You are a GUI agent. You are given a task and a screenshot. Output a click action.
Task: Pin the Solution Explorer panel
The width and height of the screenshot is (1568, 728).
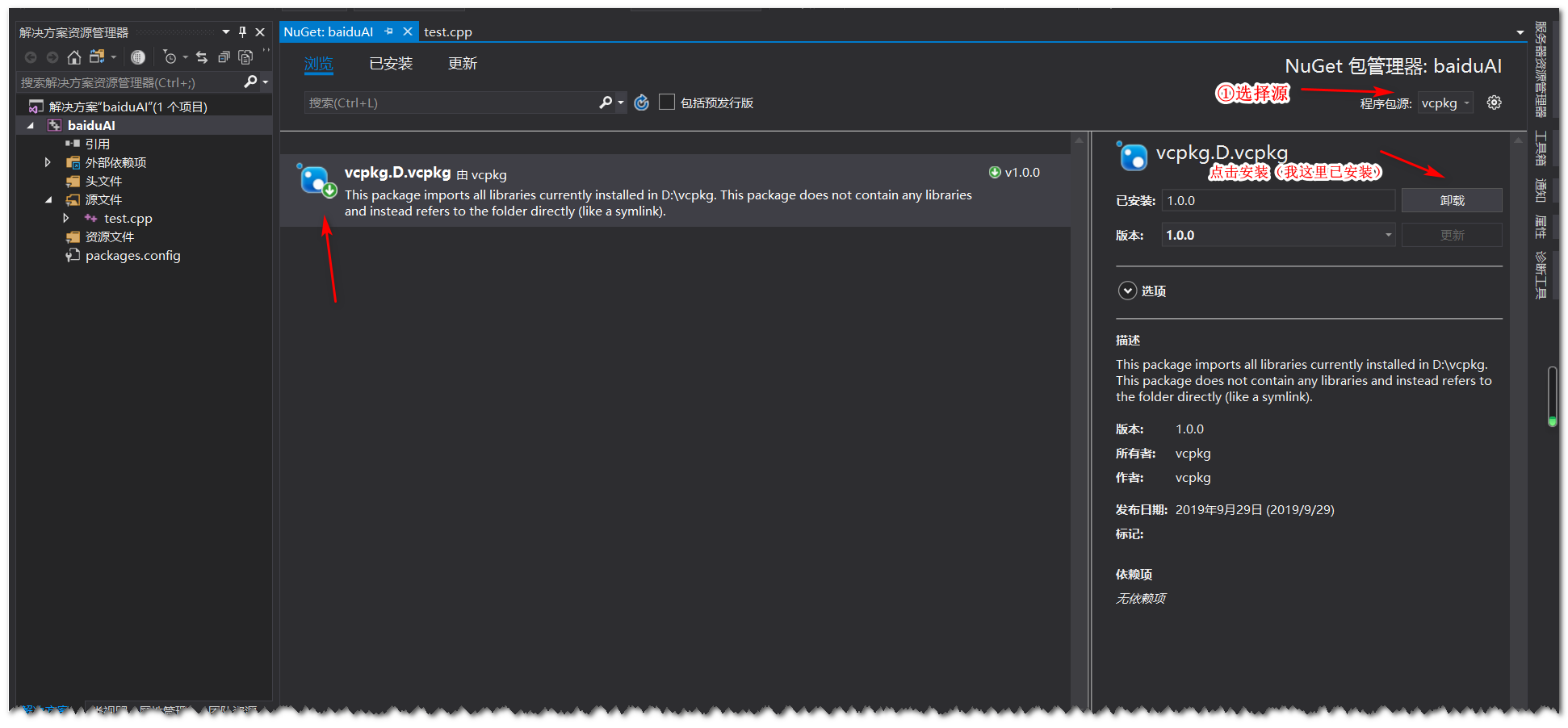[x=242, y=32]
